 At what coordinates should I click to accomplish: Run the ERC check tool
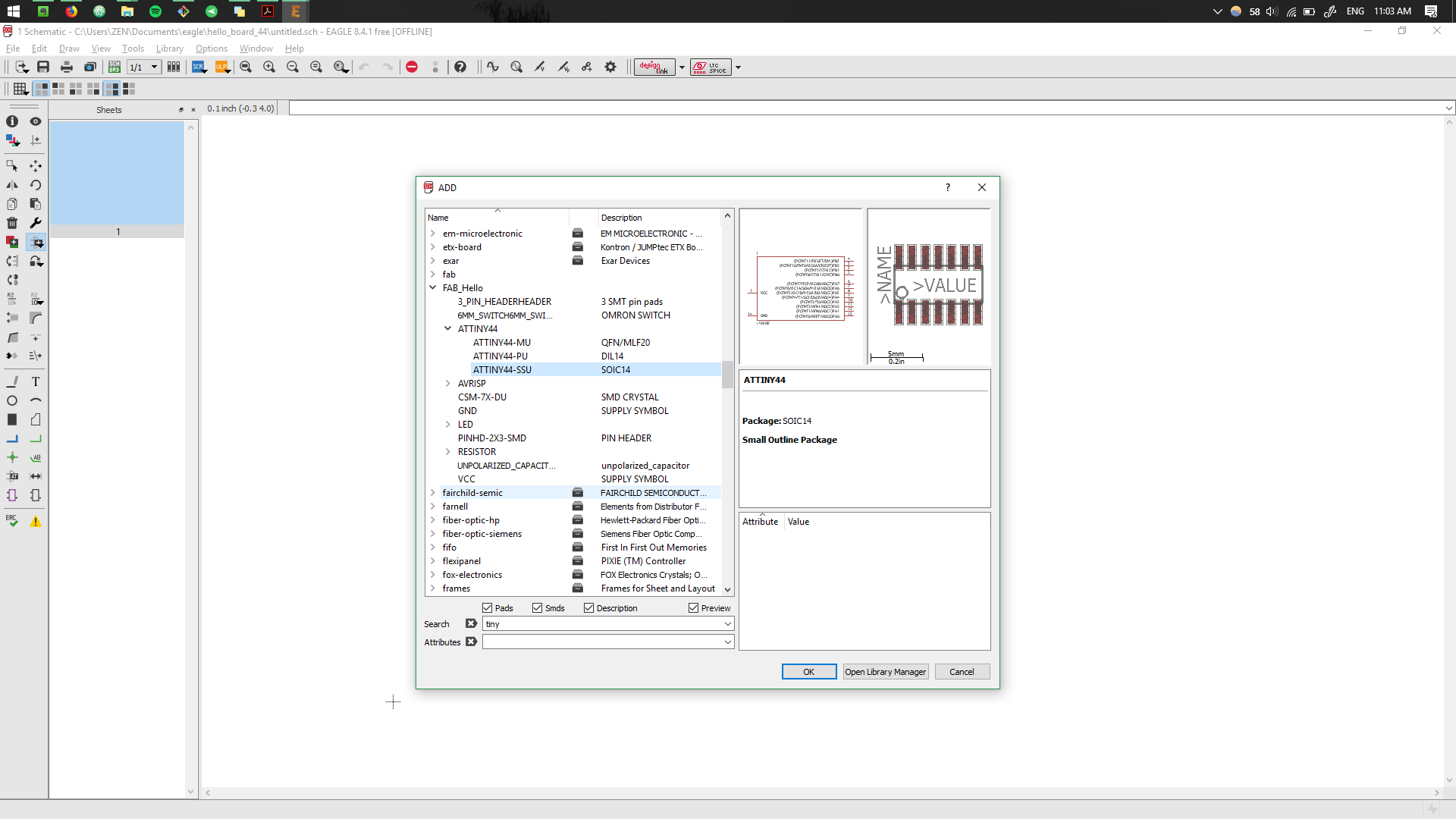point(12,521)
